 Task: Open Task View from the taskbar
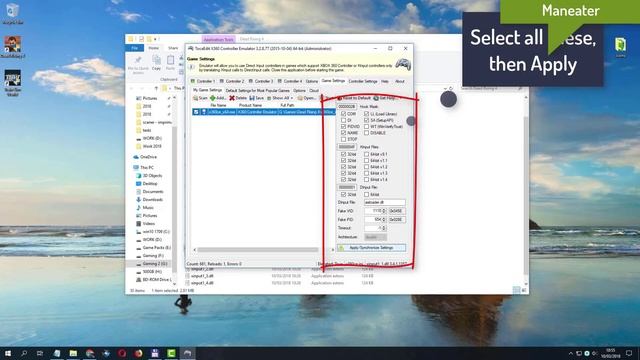click(x=40, y=353)
